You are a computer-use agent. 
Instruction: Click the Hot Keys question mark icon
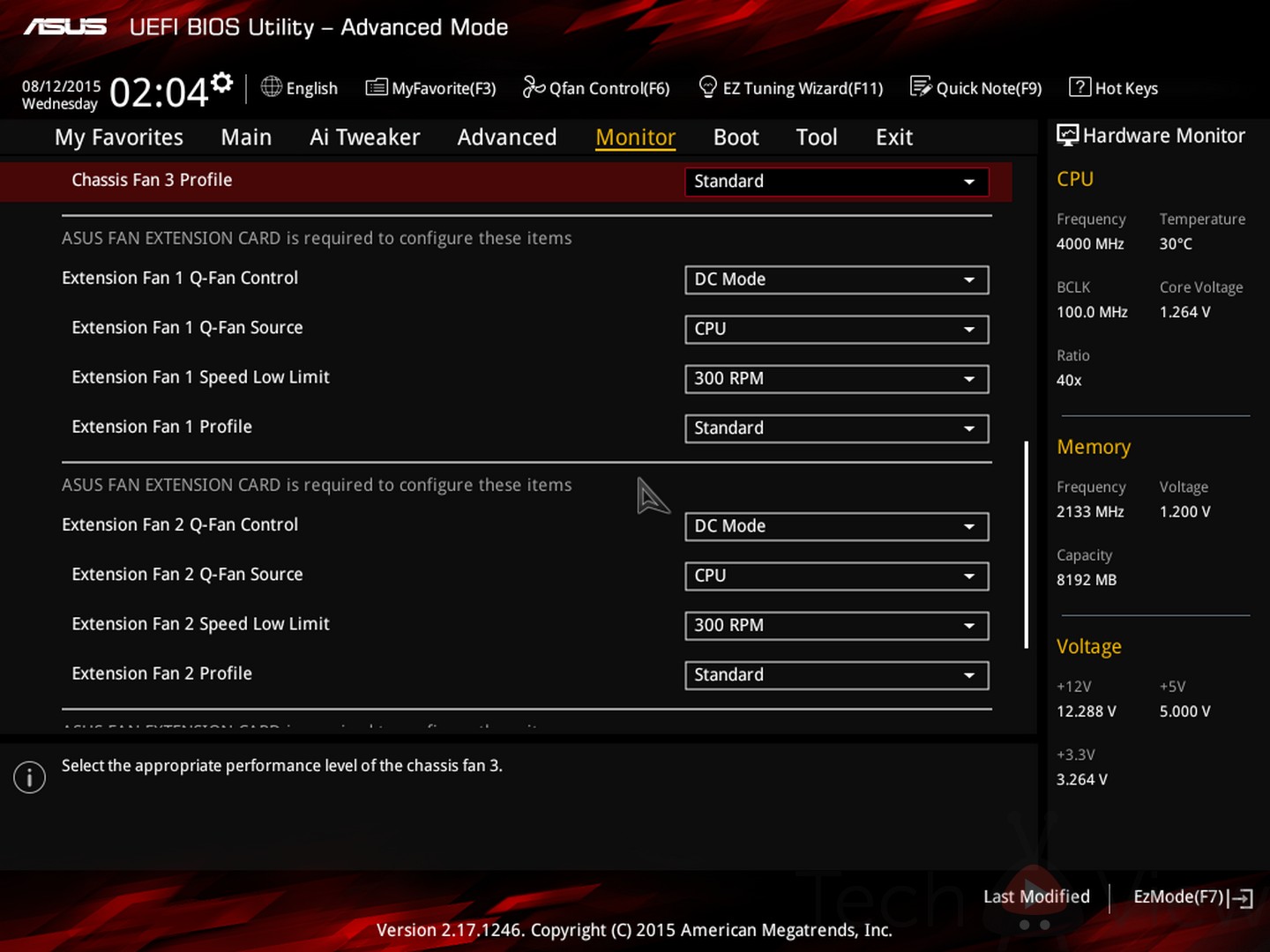click(x=1079, y=86)
